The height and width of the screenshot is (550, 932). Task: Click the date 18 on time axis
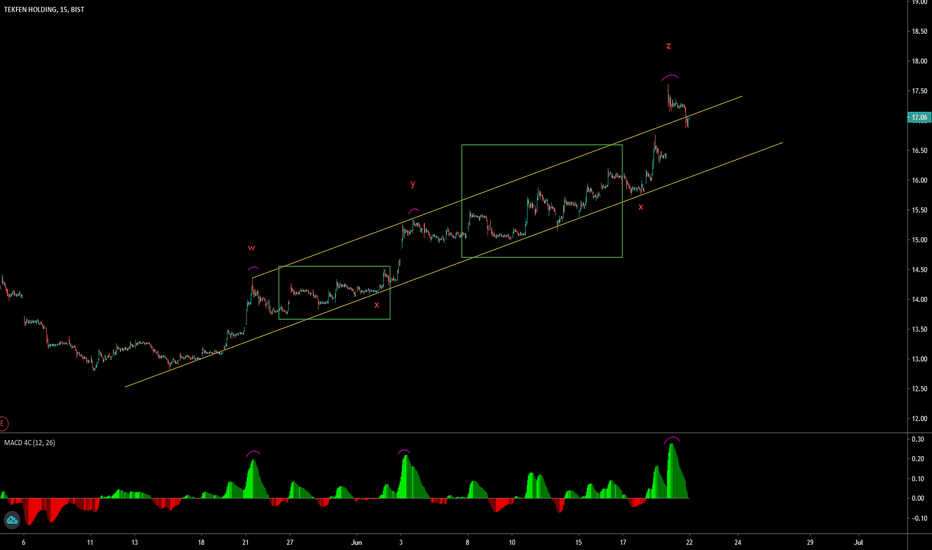tap(201, 542)
